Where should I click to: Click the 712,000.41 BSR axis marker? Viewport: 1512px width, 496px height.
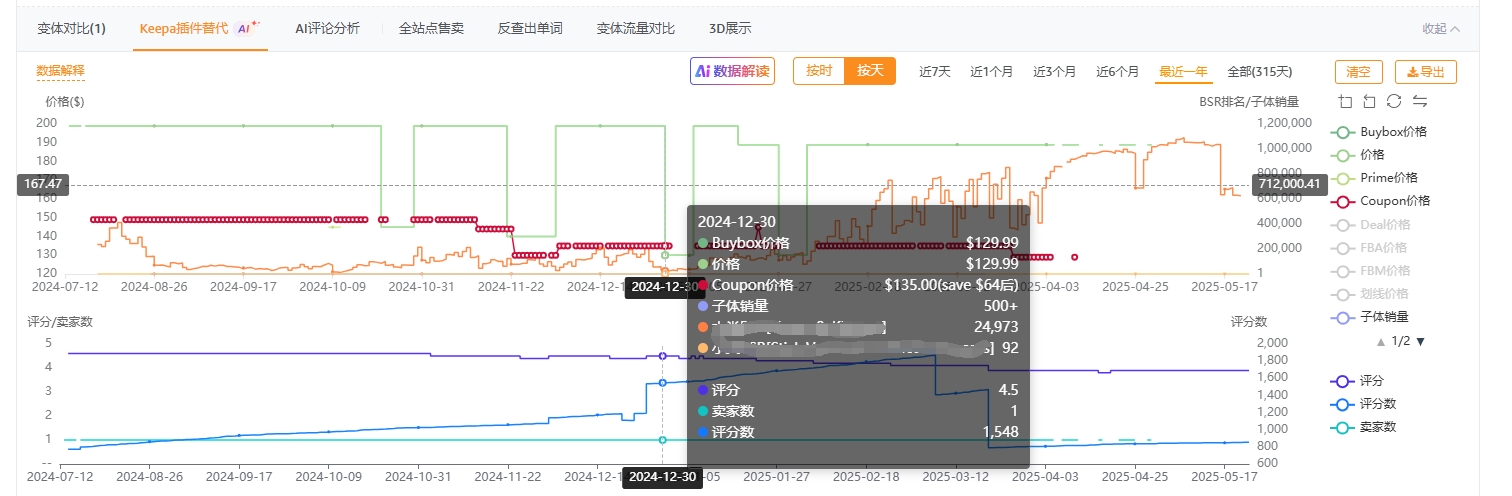1290,184
